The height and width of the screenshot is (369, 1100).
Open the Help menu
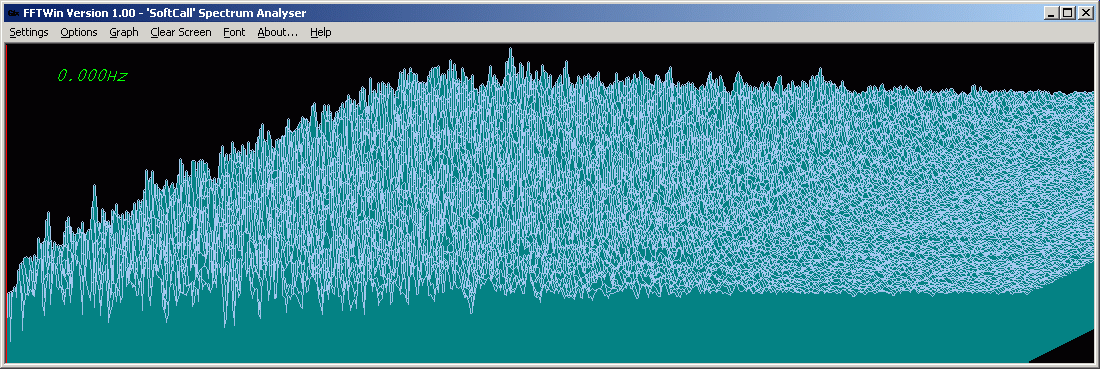pos(321,32)
